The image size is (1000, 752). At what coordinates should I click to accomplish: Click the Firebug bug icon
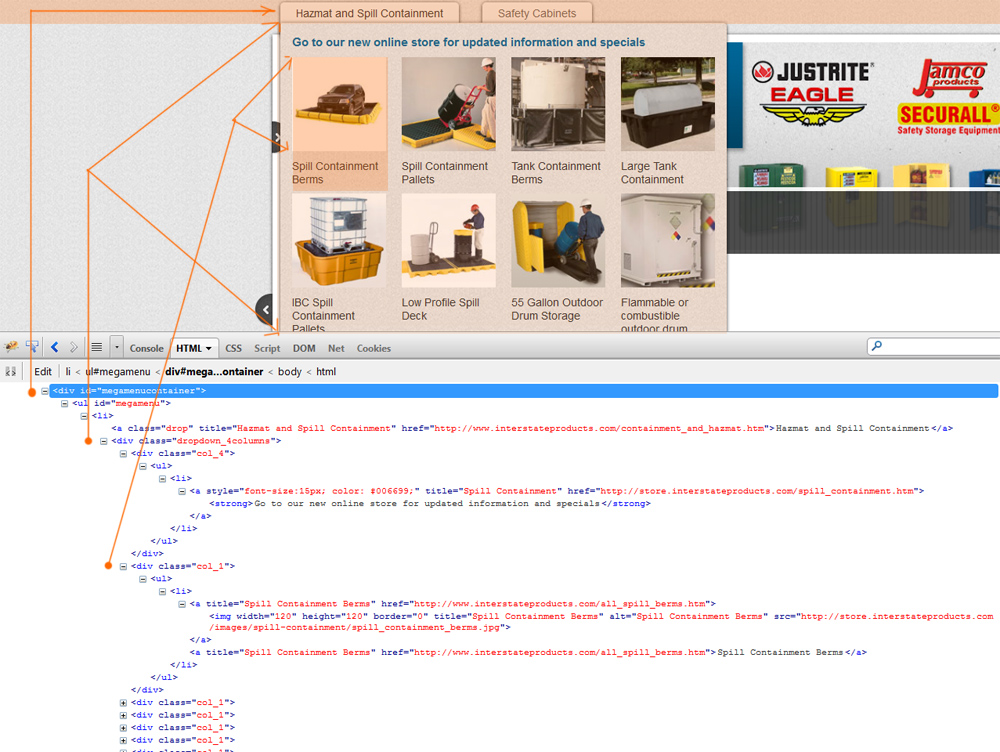tap(11, 347)
